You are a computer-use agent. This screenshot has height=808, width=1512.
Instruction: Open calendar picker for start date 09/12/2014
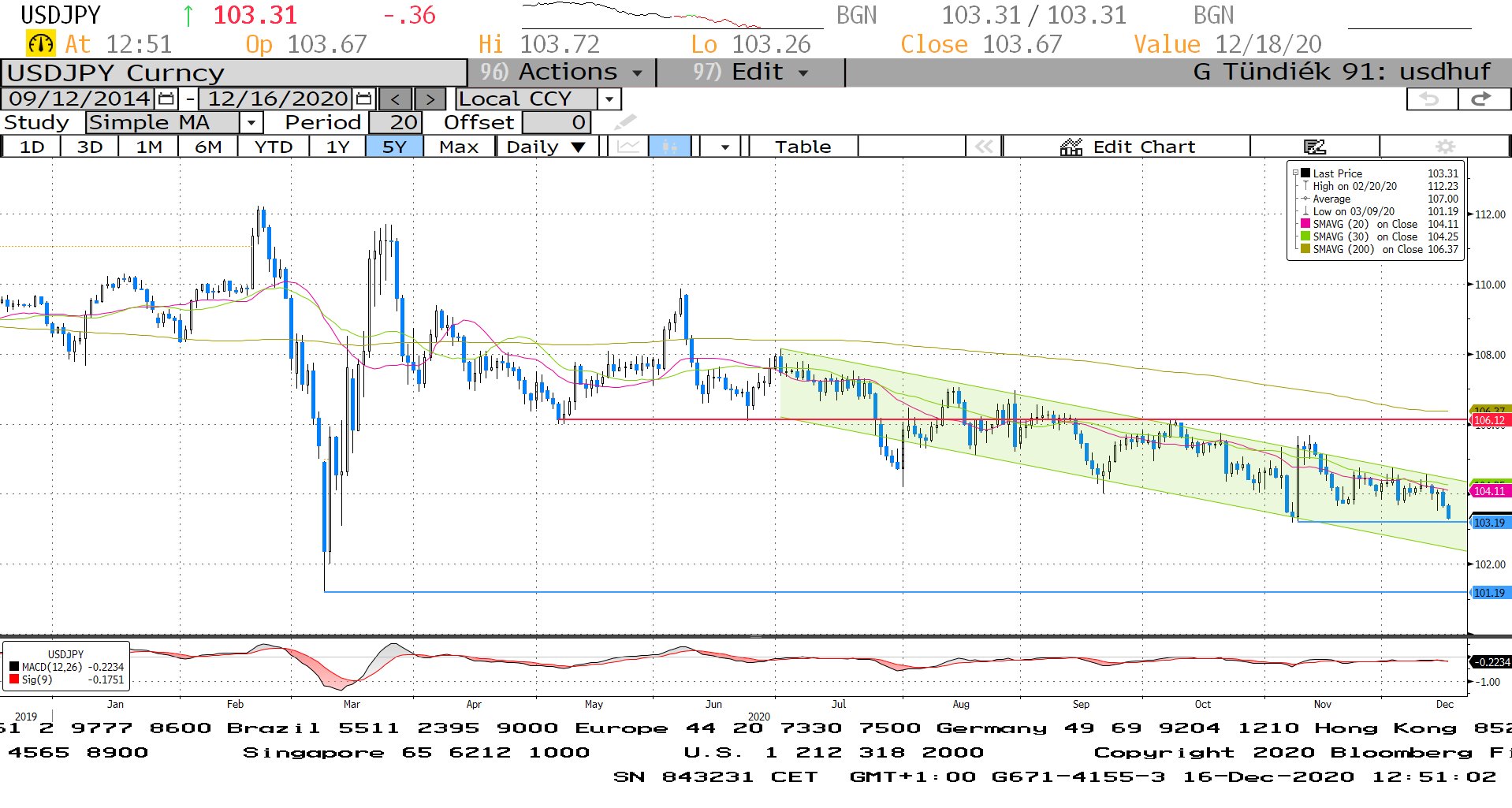coord(166,99)
